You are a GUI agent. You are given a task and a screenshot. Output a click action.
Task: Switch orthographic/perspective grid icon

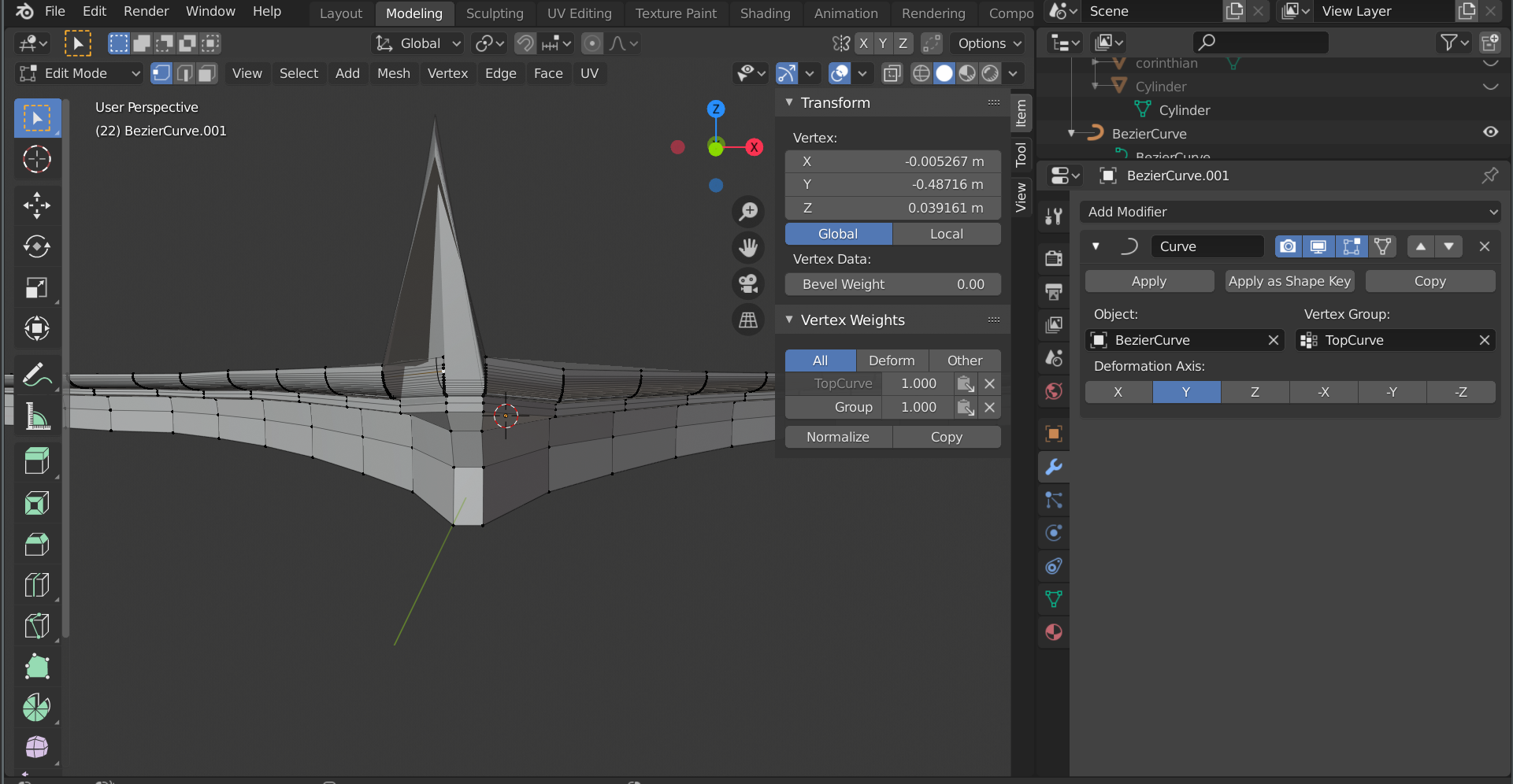point(748,320)
